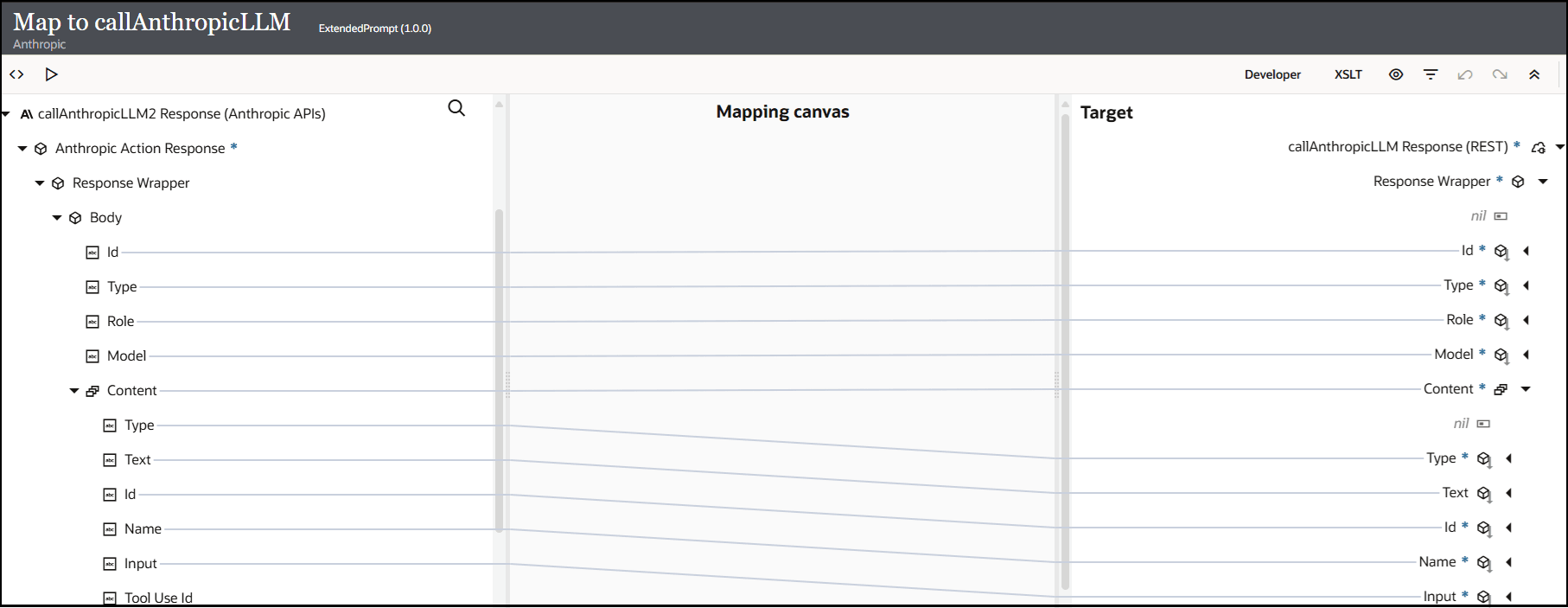The image size is (1568, 608).
Task: Select the Text field in the source tree
Action: click(x=138, y=459)
